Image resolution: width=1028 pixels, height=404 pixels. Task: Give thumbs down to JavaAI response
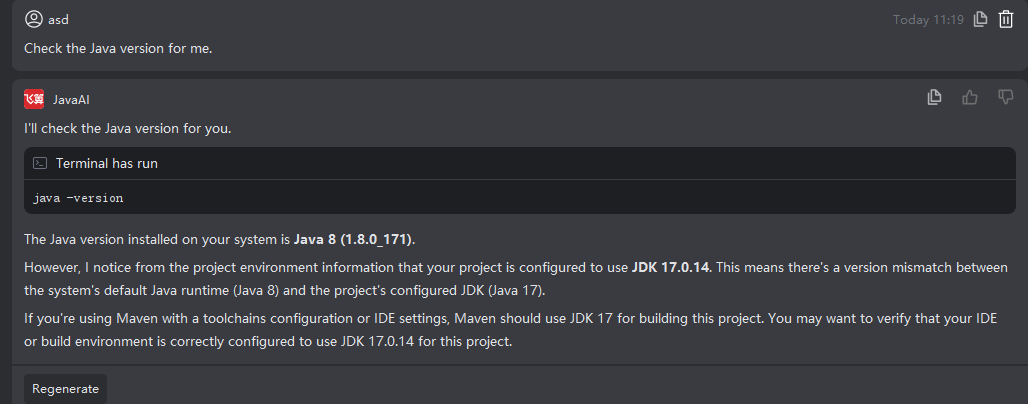[1005, 97]
